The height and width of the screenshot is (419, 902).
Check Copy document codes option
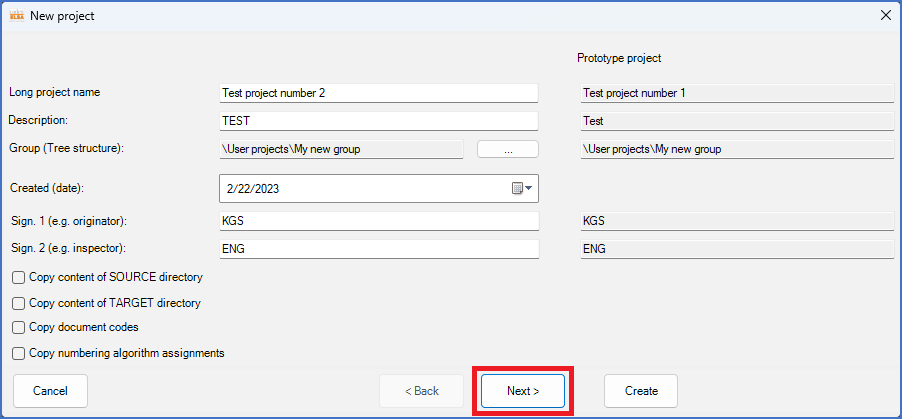pyautogui.click(x=18, y=327)
